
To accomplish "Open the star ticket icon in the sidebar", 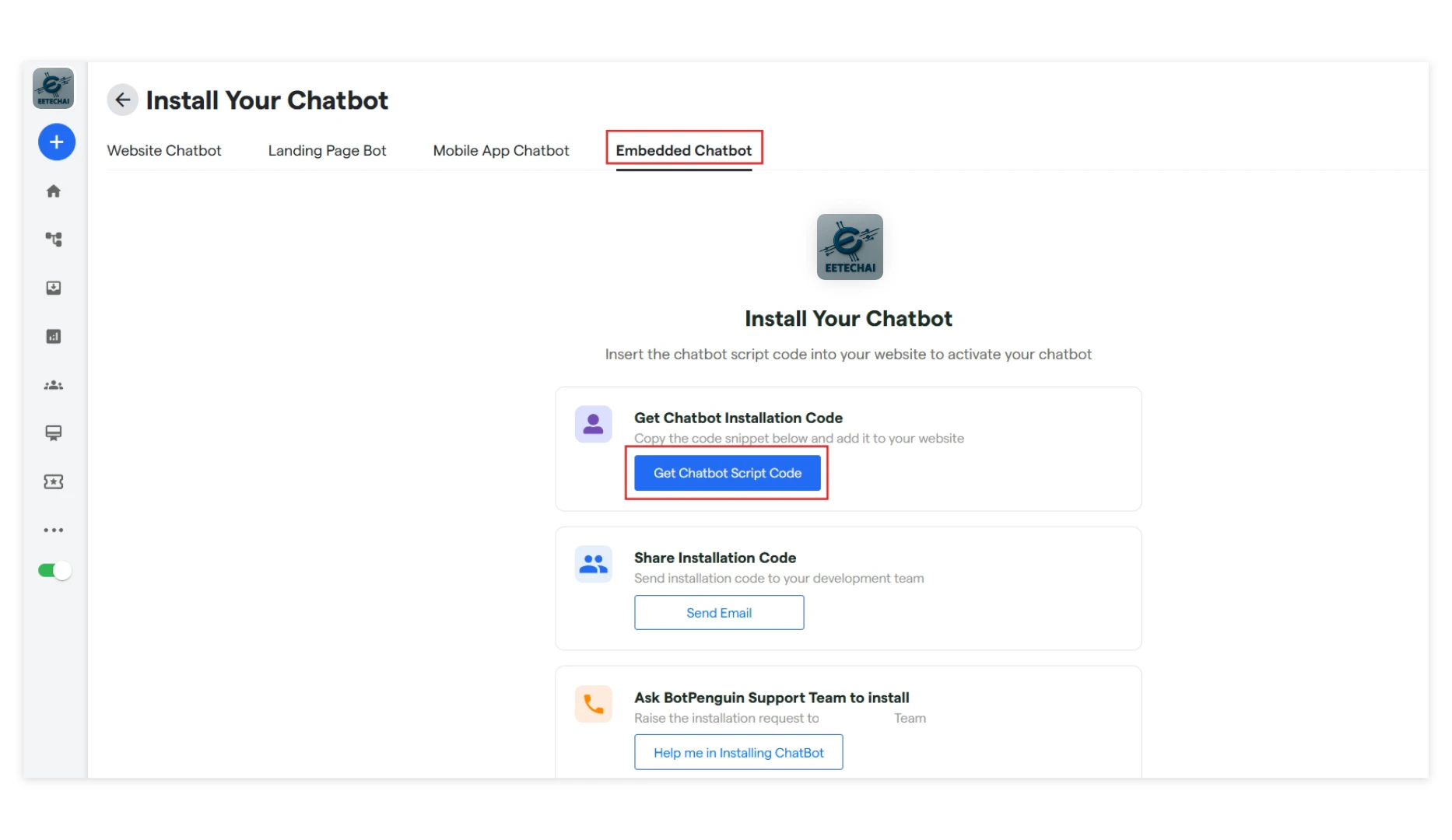I will [x=54, y=481].
